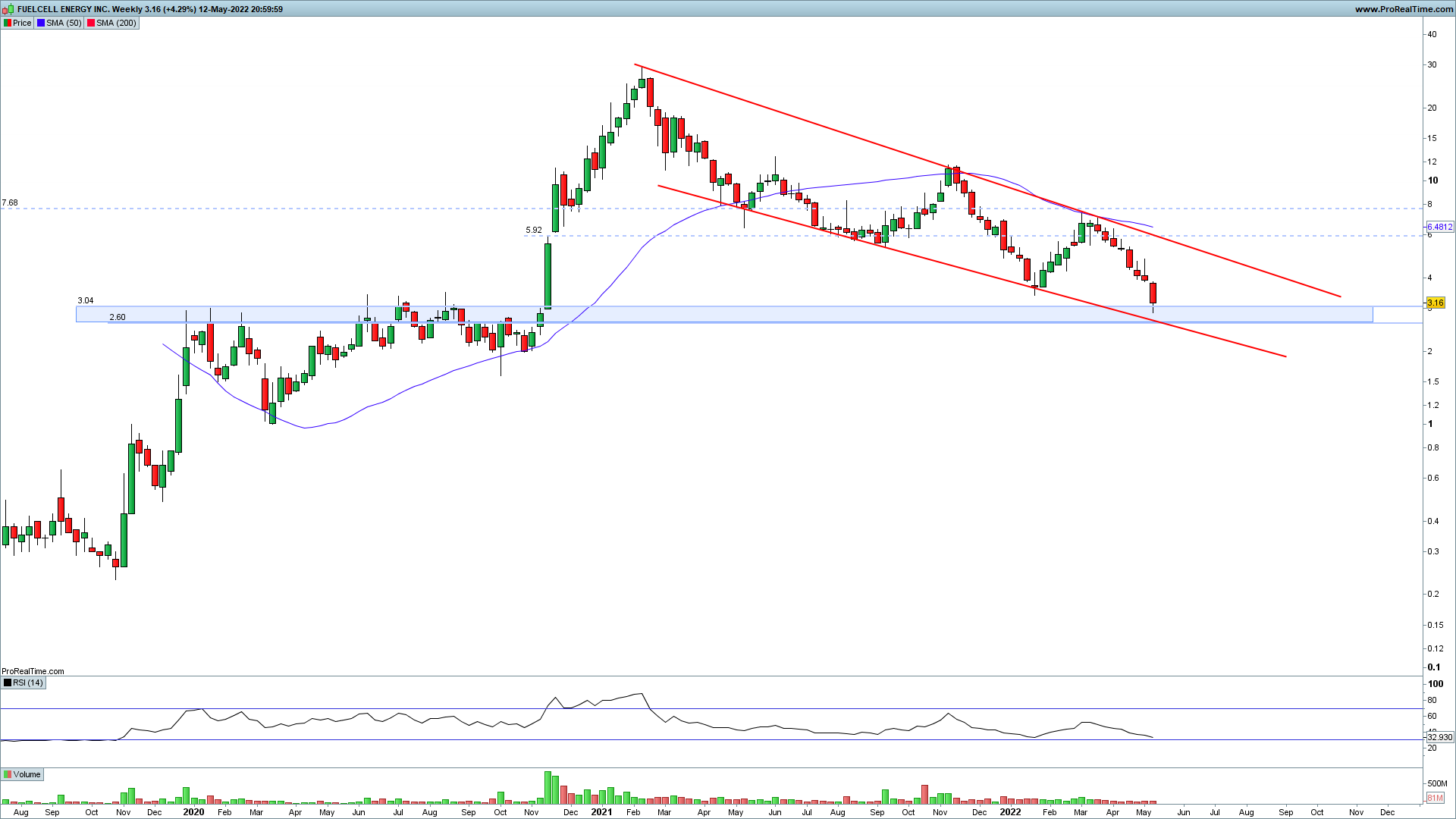Click the 3.04 support zone label
Image resolution: width=1456 pixels, height=819 pixels.
pyautogui.click(x=86, y=301)
